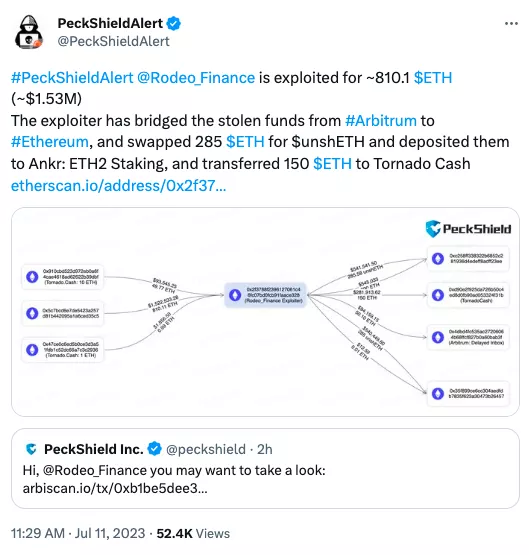Click the 11:29 AM Jul 11, 2023 timestamp
Screen dimensions: 529x555
[x=78, y=533]
